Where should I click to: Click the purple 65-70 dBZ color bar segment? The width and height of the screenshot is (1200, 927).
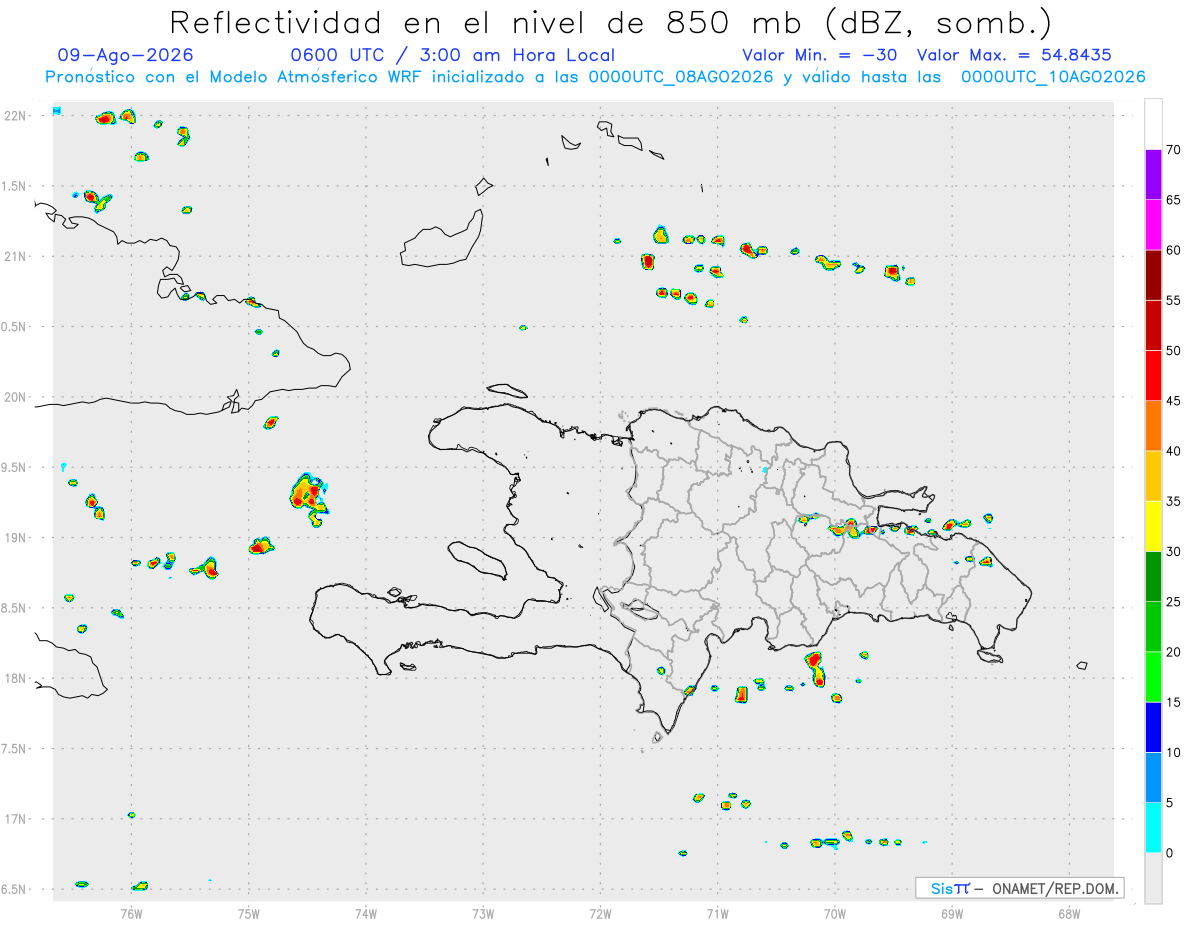pyautogui.click(x=1153, y=175)
